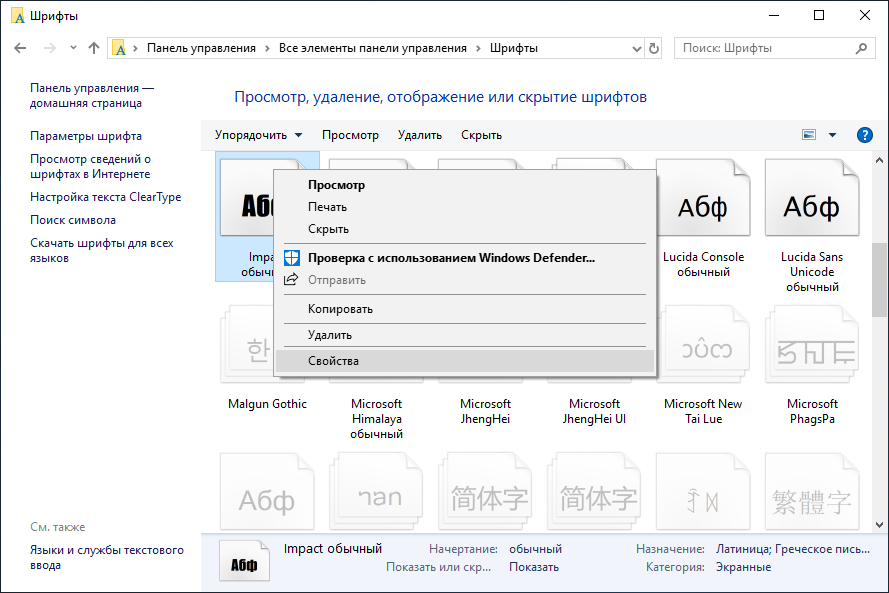Click Шрифты breadcrumb in address bar
This screenshot has width=889, height=593.
click(514, 48)
